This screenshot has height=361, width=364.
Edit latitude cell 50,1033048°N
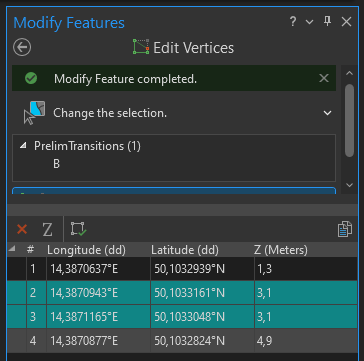202,317
